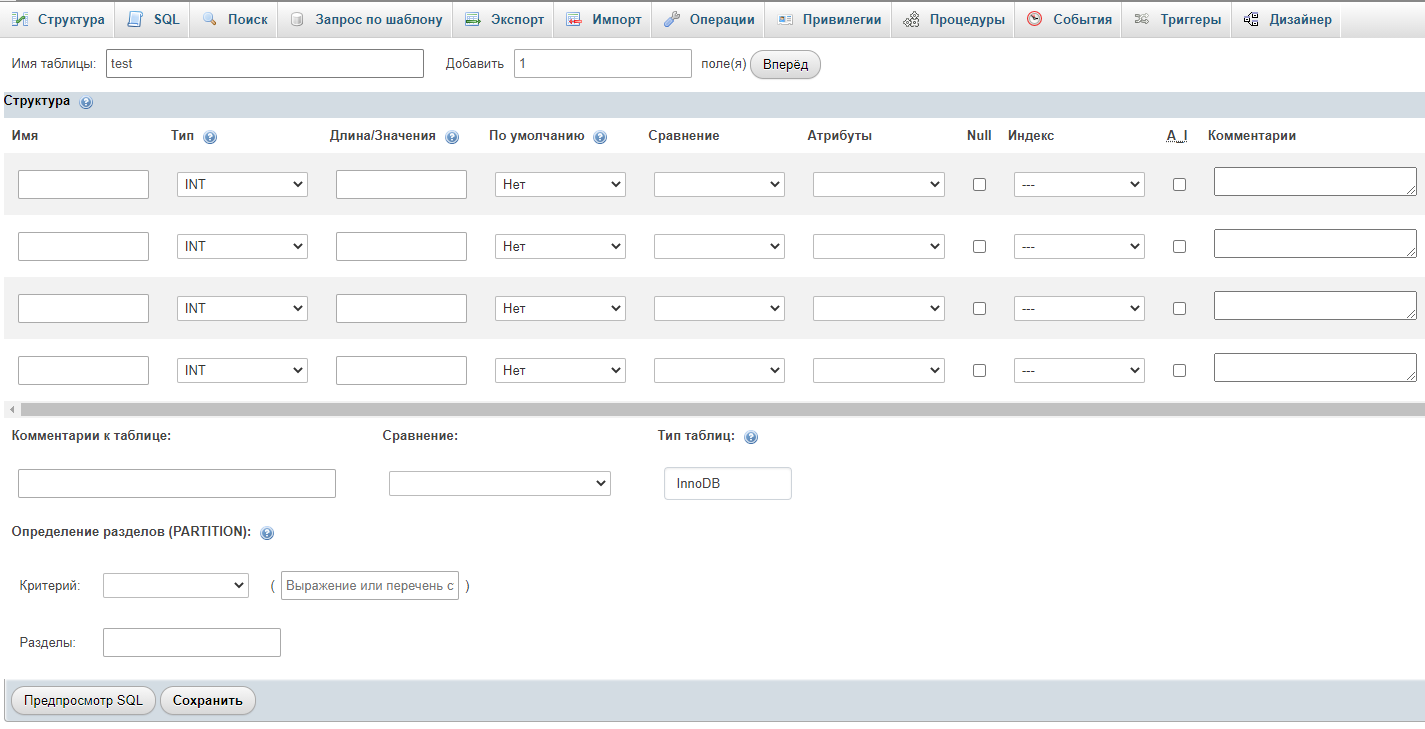1425x729 pixels.
Task: Open the Критерий partition dropdown
Action: point(176,585)
